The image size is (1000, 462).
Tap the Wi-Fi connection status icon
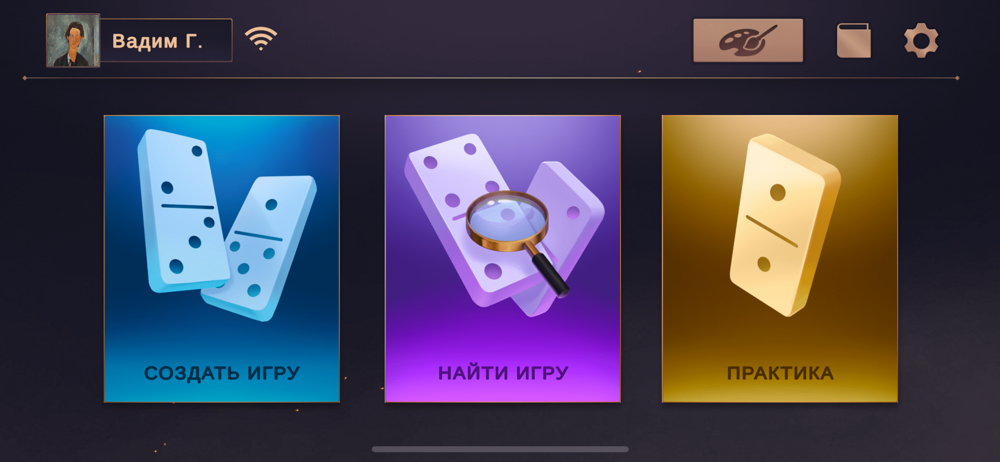coord(261,39)
